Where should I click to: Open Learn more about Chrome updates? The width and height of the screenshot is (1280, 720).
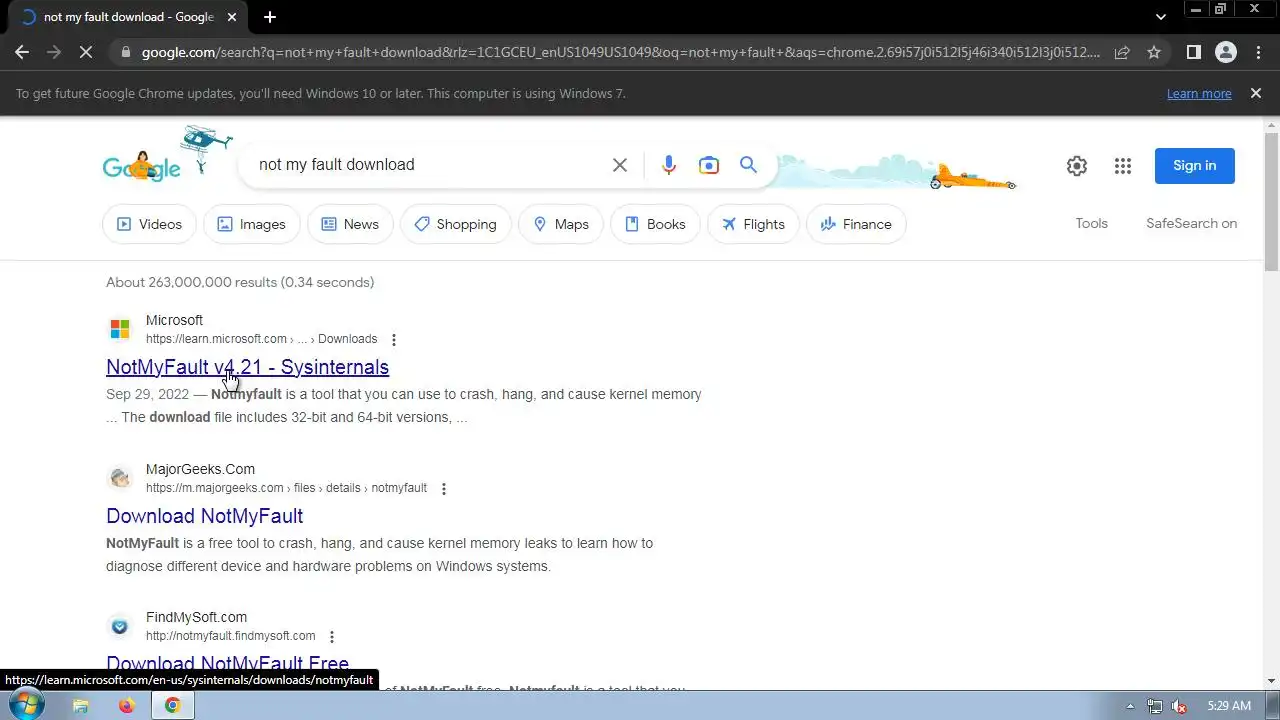click(x=1199, y=94)
